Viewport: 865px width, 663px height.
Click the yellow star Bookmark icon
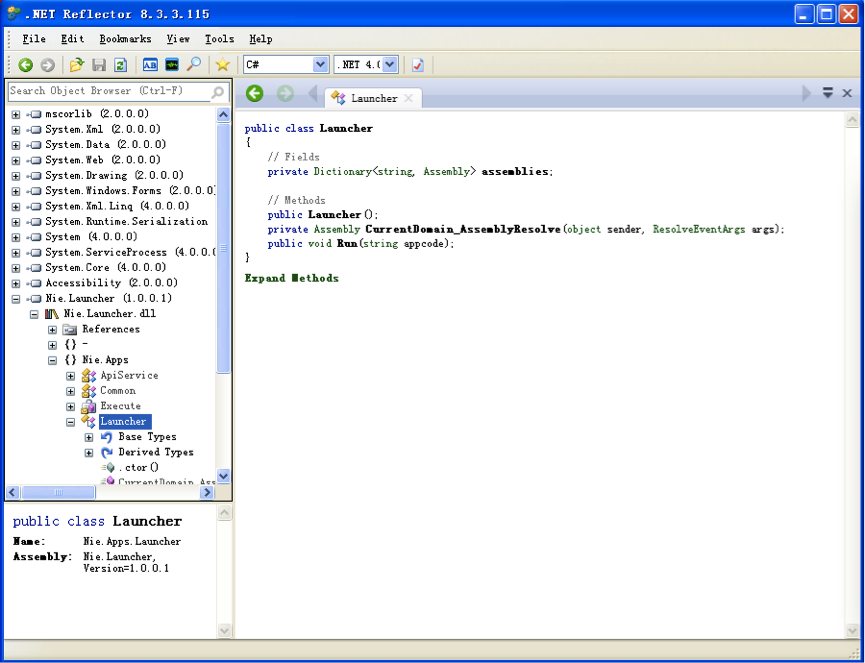pos(222,65)
